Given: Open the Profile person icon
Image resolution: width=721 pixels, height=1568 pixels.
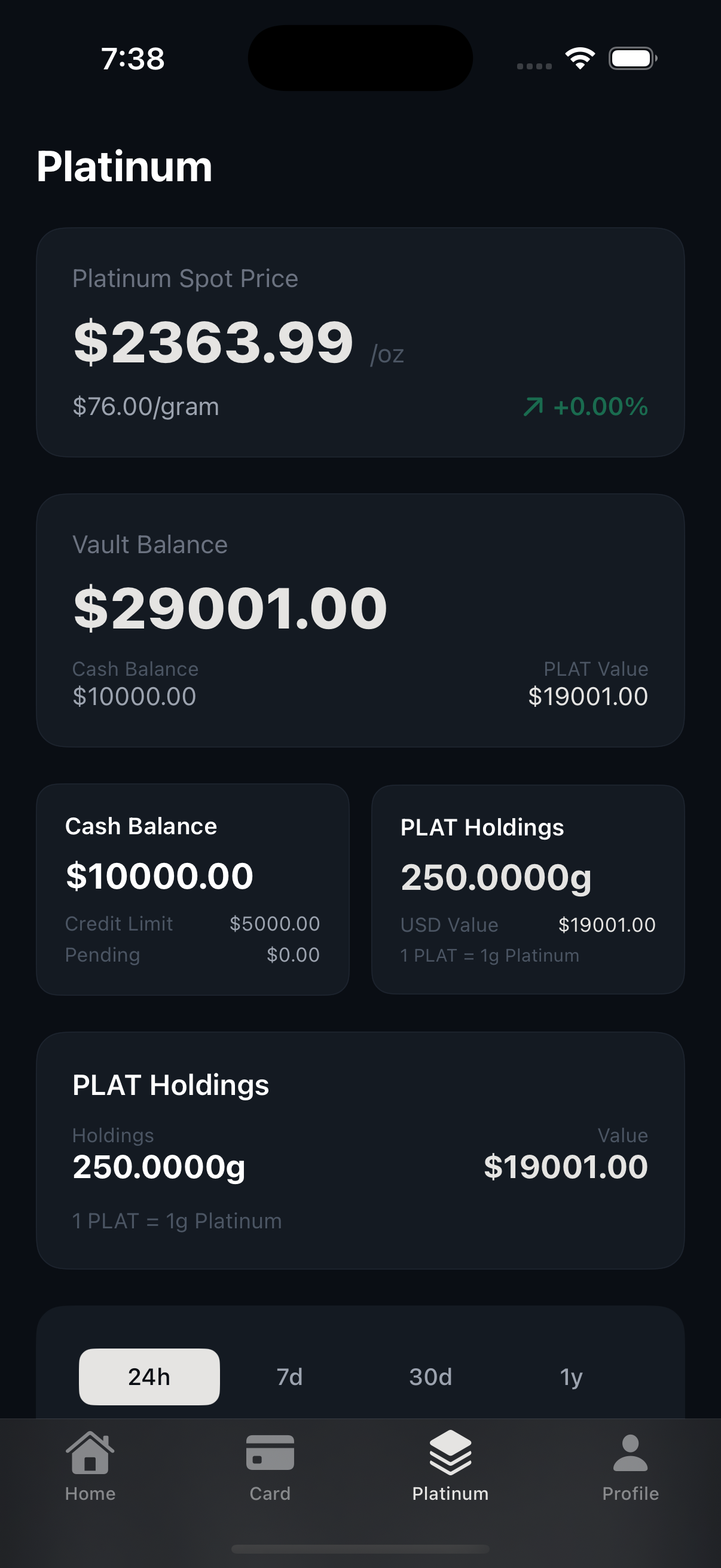Looking at the screenshot, I should [630, 1453].
